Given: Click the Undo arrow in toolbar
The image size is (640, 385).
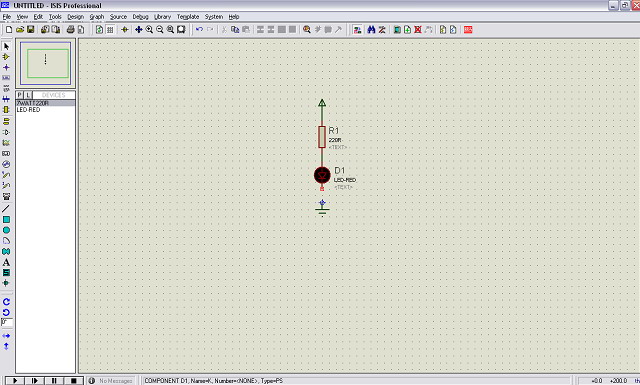Looking at the screenshot, I should point(199,29).
